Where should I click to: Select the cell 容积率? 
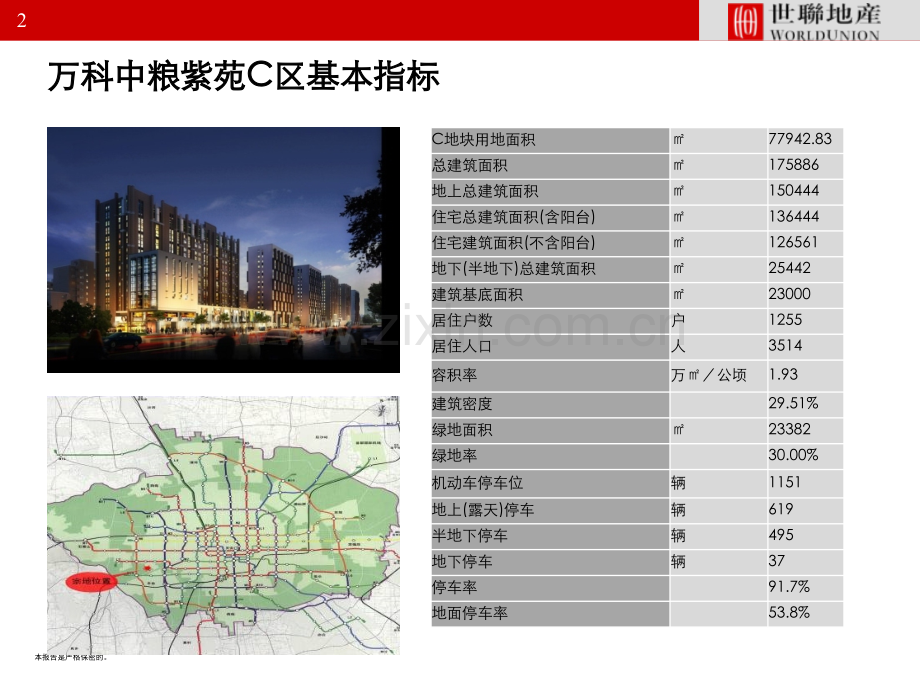[x=550, y=376]
